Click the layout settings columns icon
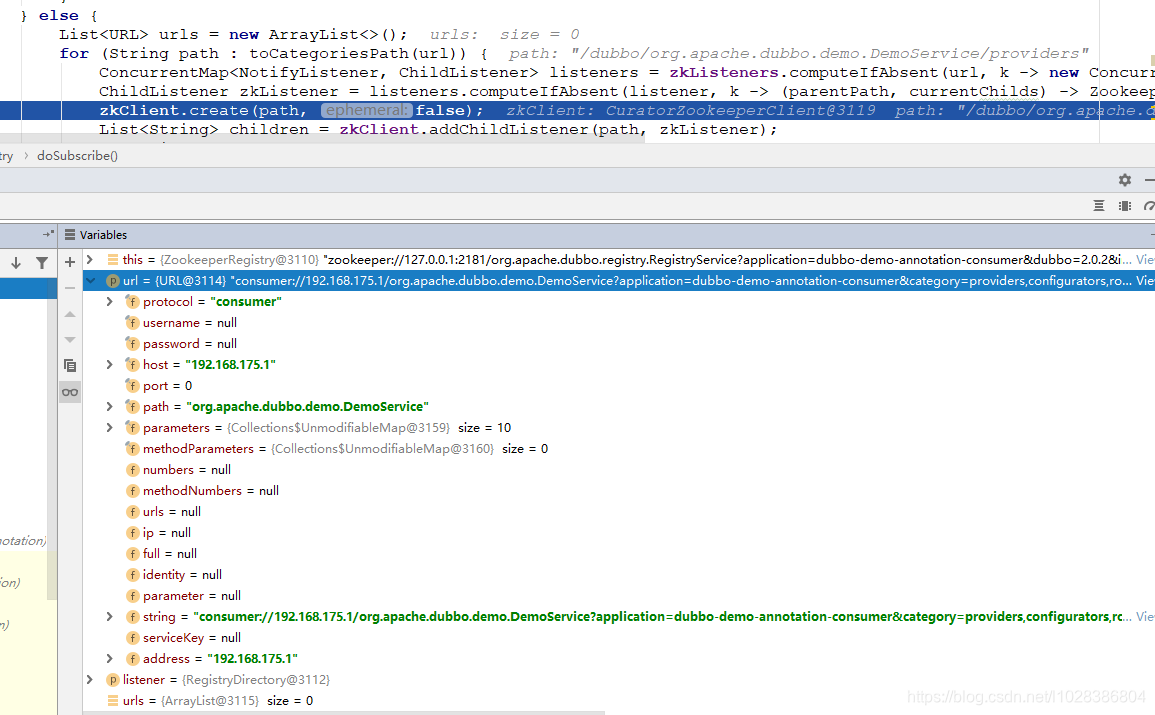 [x=1124, y=206]
